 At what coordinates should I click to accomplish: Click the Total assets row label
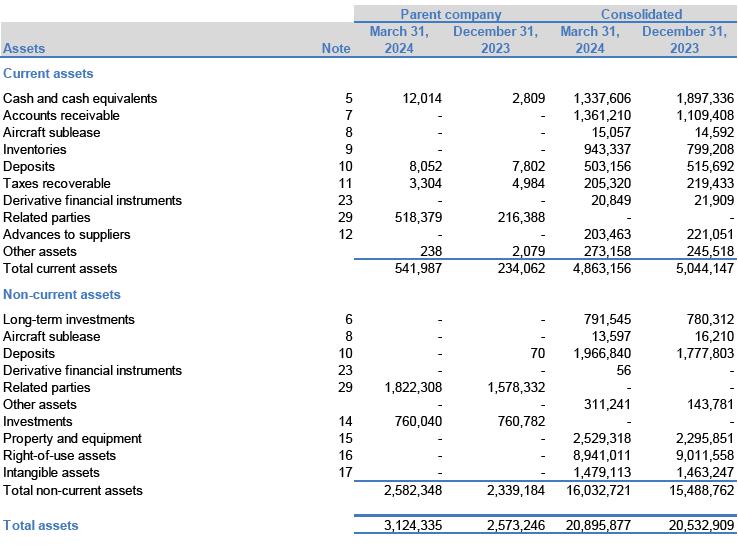pyautogui.click(x=41, y=526)
